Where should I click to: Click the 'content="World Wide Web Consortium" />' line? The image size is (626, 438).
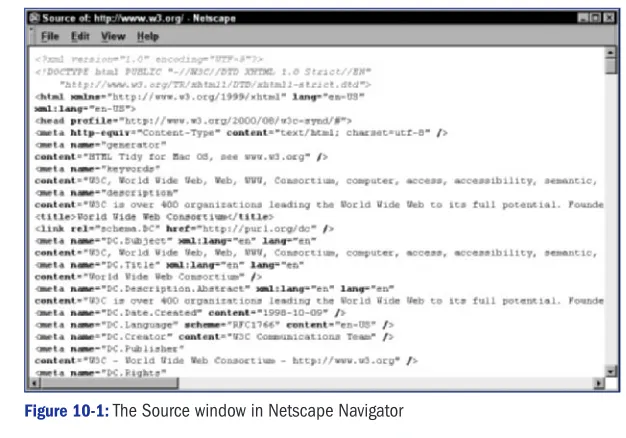(148, 277)
